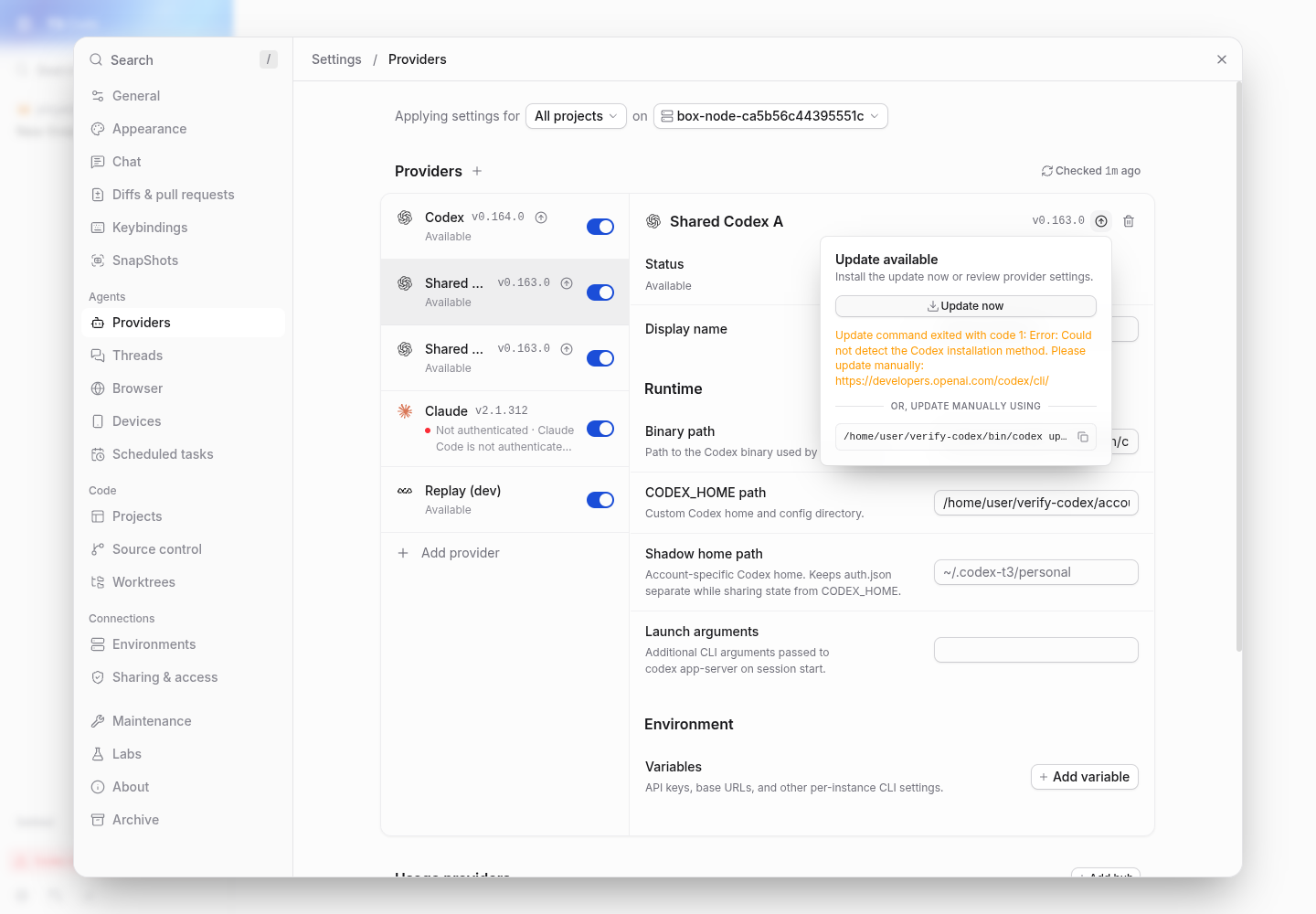This screenshot has width=1316, height=914.
Task: Copy the manual update command
Action: point(1083,437)
